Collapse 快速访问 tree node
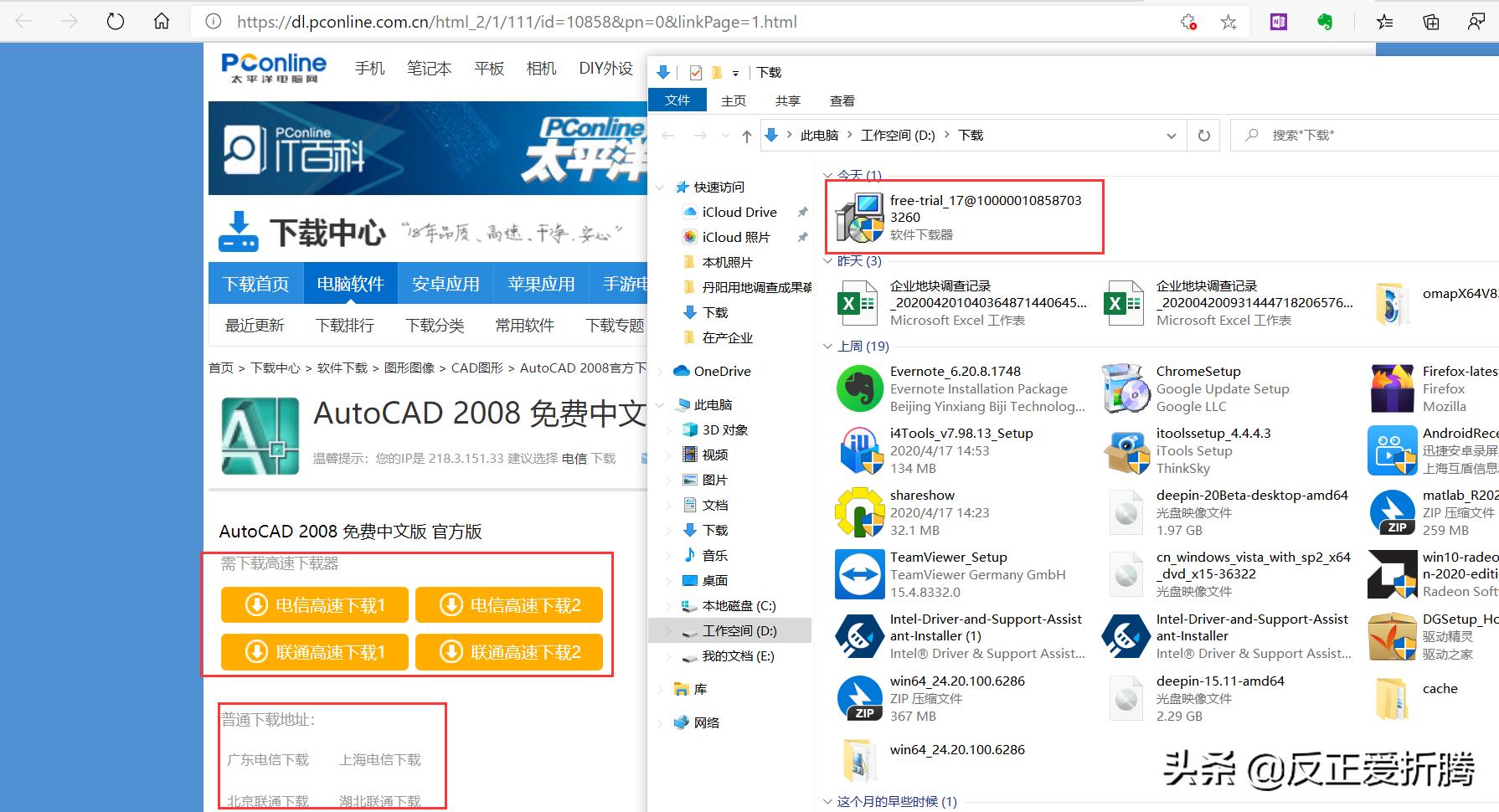Image resolution: width=1499 pixels, height=812 pixels. click(661, 188)
